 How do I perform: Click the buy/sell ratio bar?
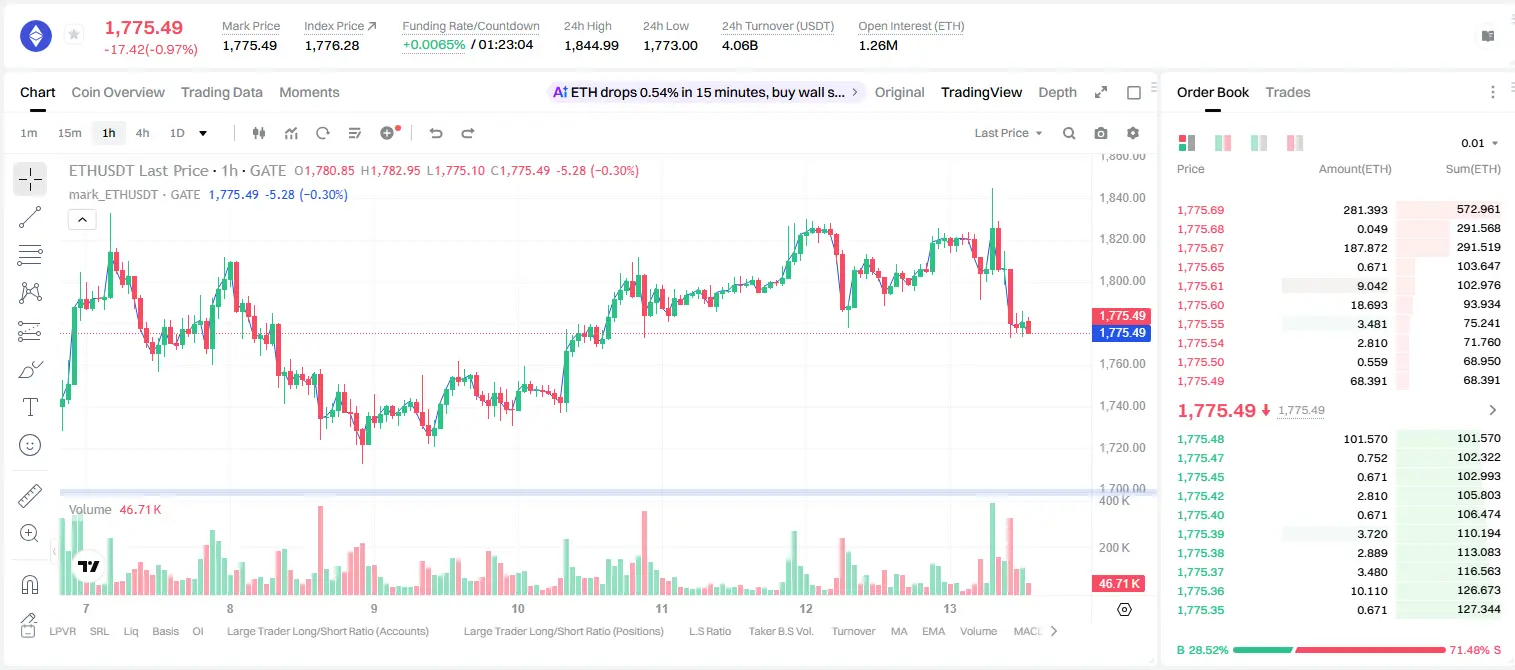[x=1339, y=649]
